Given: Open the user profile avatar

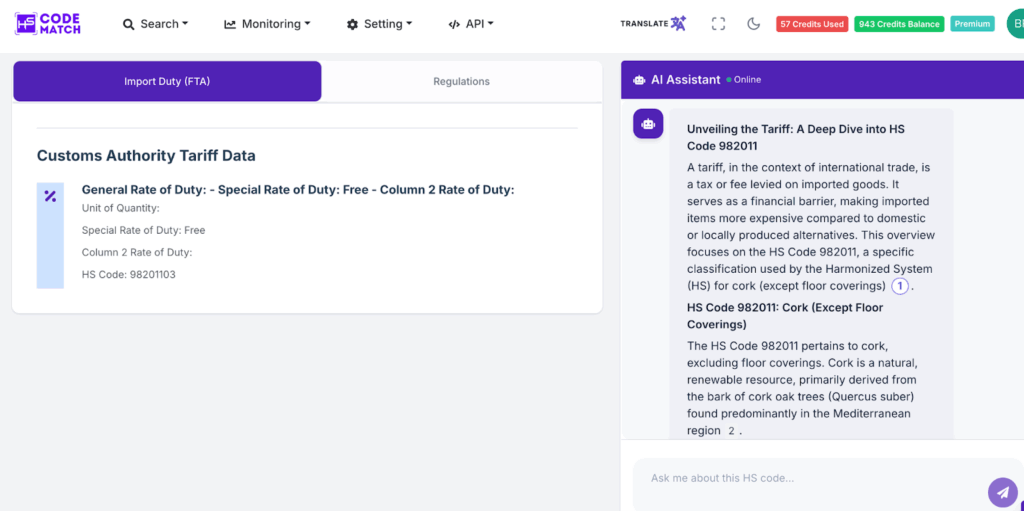Looking at the screenshot, I should click(x=1015, y=24).
